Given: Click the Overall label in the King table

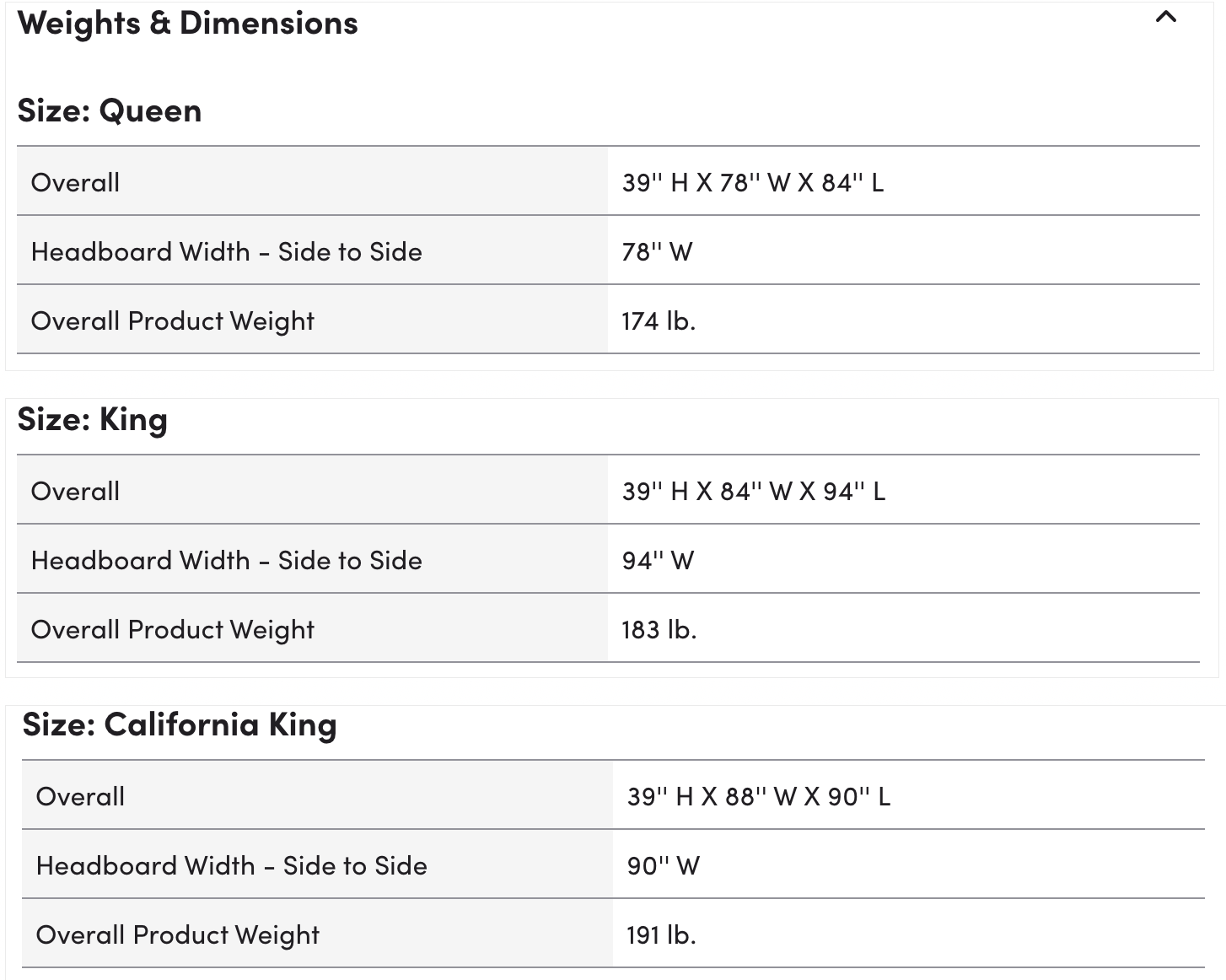Looking at the screenshot, I should coord(75,492).
